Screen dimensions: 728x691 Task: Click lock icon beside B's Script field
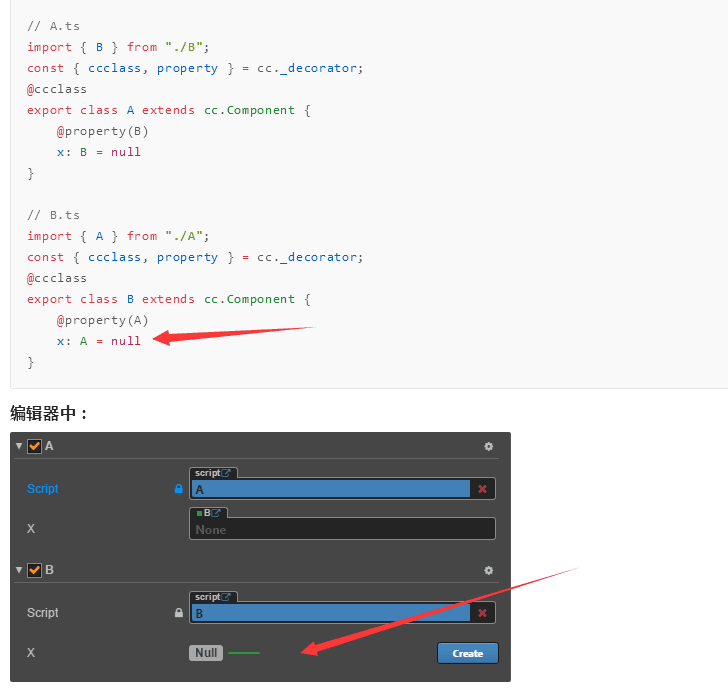[x=179, y=613]
